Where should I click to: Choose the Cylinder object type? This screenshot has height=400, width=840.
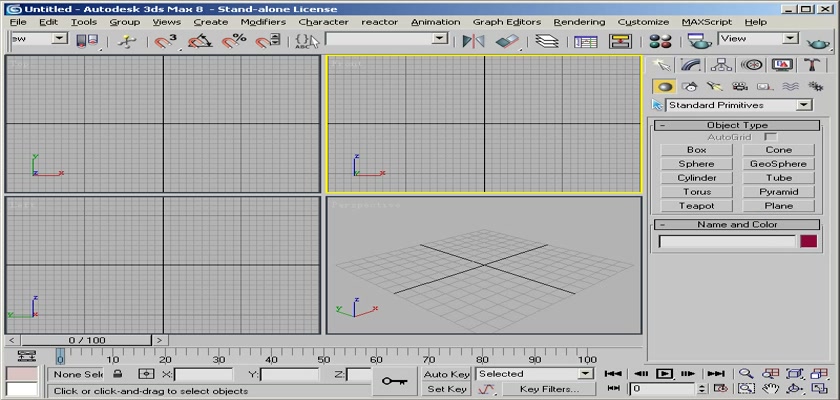point(696,178)
